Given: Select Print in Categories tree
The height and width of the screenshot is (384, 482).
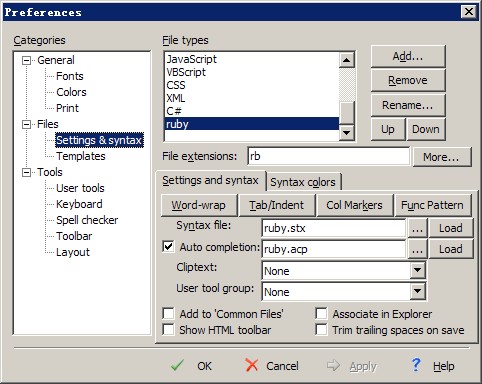Looking at the screenshot, I should coord(67,108).
